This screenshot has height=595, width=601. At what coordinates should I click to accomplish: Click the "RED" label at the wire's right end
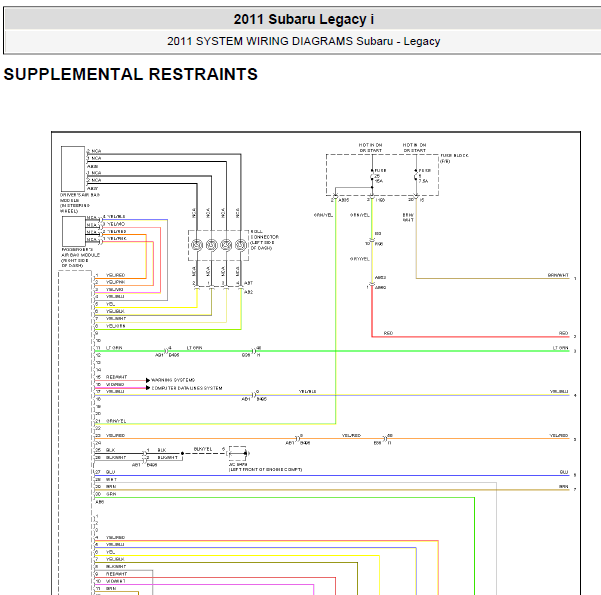tap(563, 333)
